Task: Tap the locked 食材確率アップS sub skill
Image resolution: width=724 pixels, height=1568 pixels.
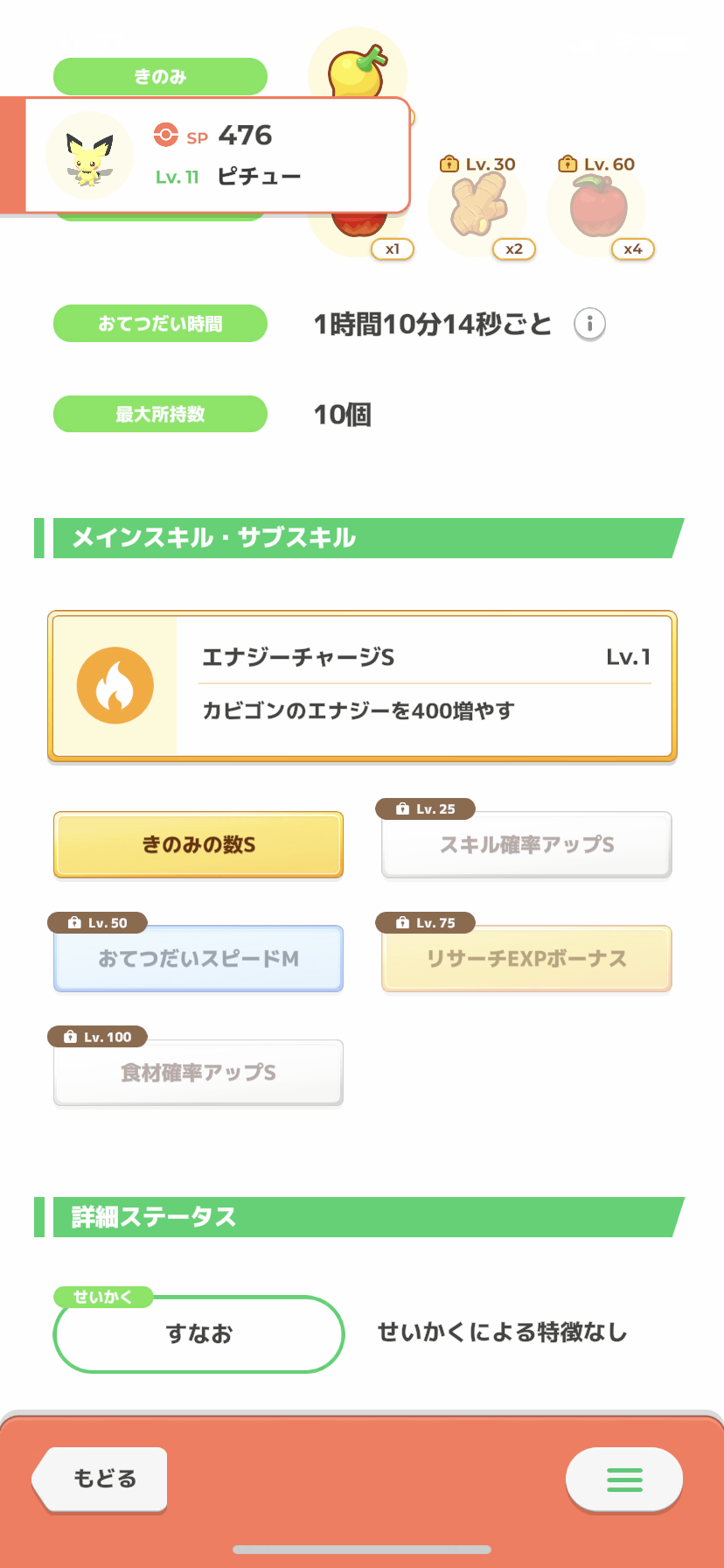Action: (198, 1072)
